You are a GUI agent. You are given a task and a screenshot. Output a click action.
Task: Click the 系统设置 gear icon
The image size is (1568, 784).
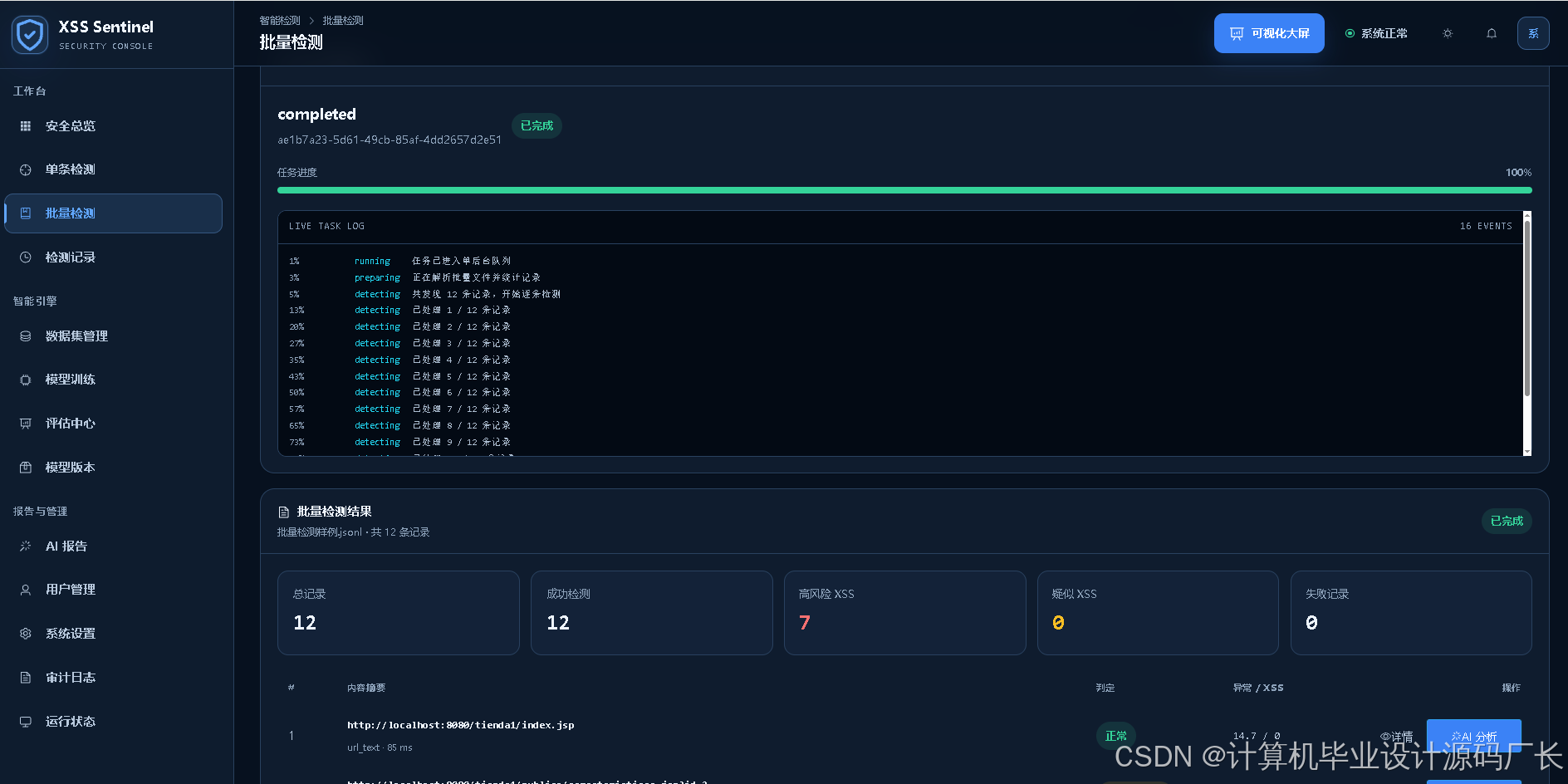click(26, 634)
